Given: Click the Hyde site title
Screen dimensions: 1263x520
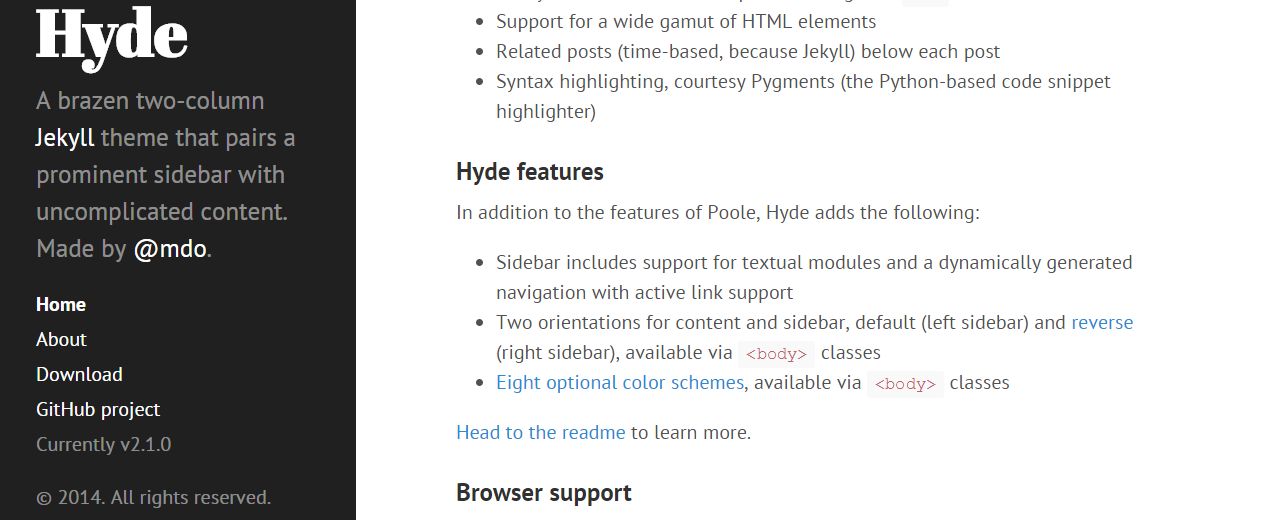Looking at the screenshot, I should click(x=112, y=38).
